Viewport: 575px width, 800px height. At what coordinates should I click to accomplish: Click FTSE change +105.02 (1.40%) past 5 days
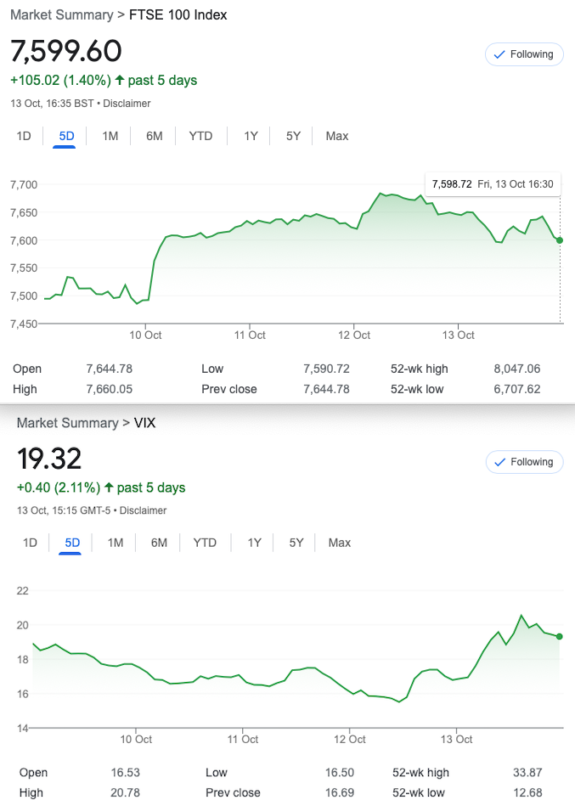104,81
